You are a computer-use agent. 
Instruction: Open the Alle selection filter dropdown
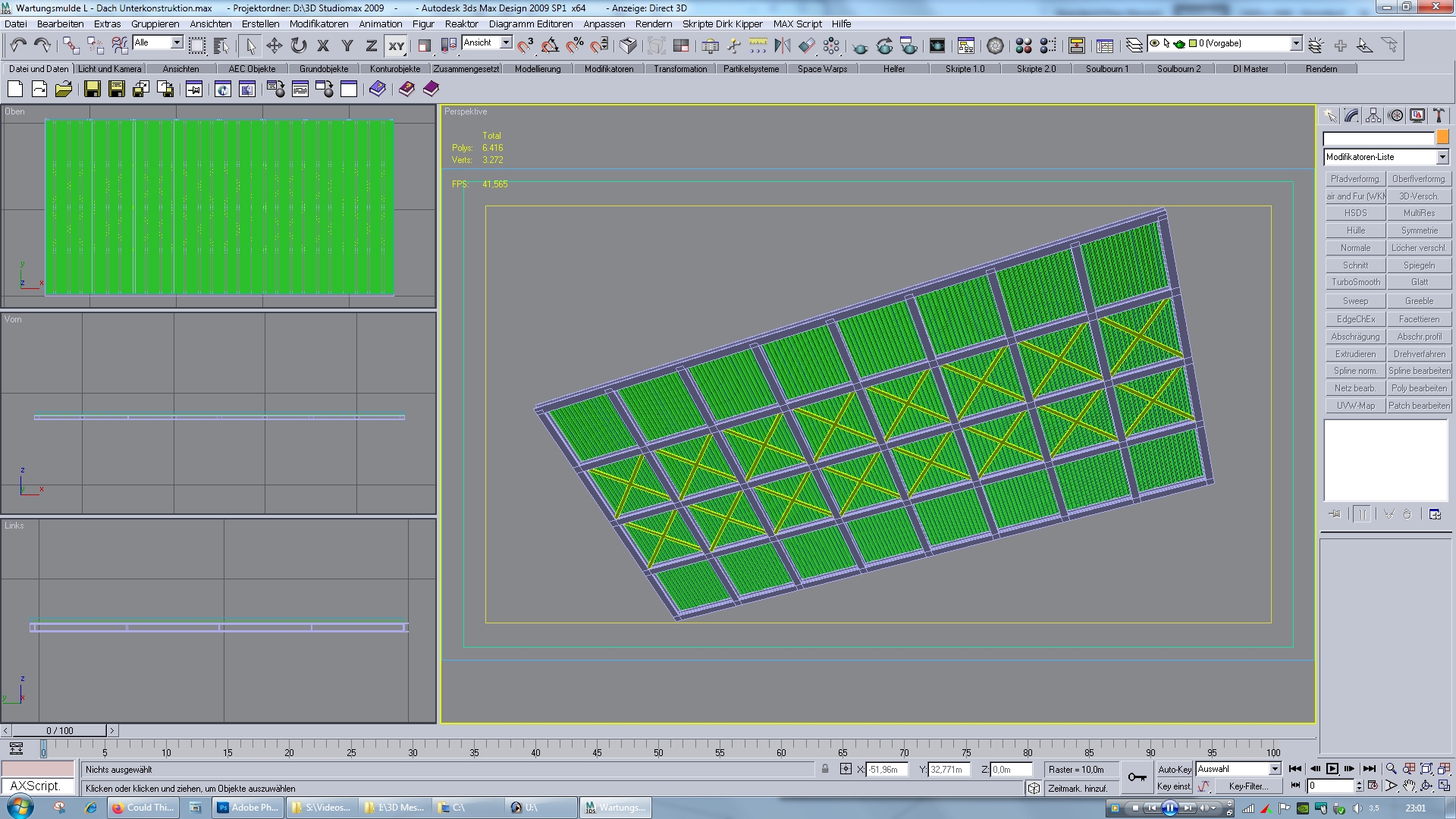pyautogui.click(x=177, y=42)
